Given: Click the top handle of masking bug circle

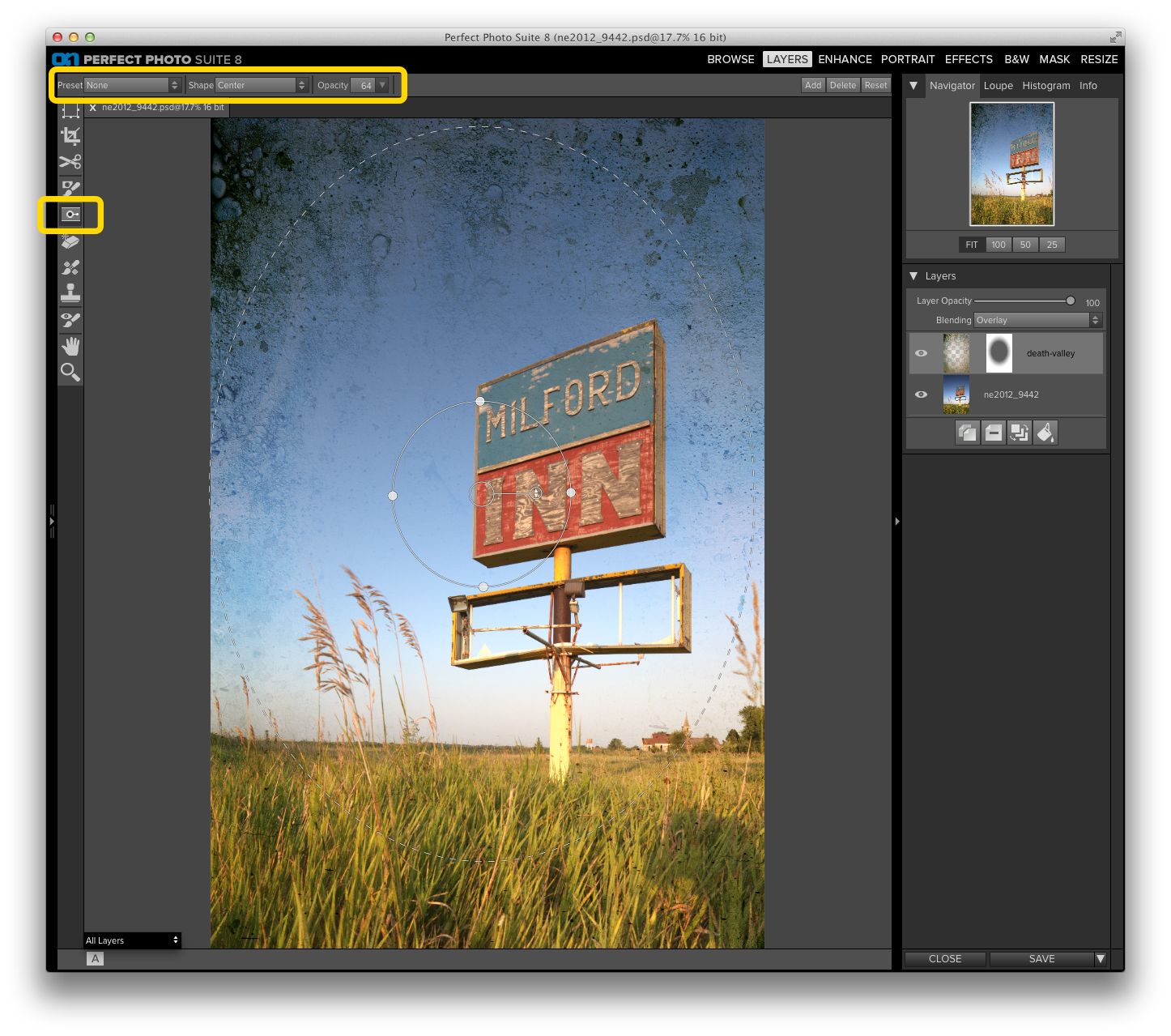Looking at the screenshot, I should click(480, 401).
